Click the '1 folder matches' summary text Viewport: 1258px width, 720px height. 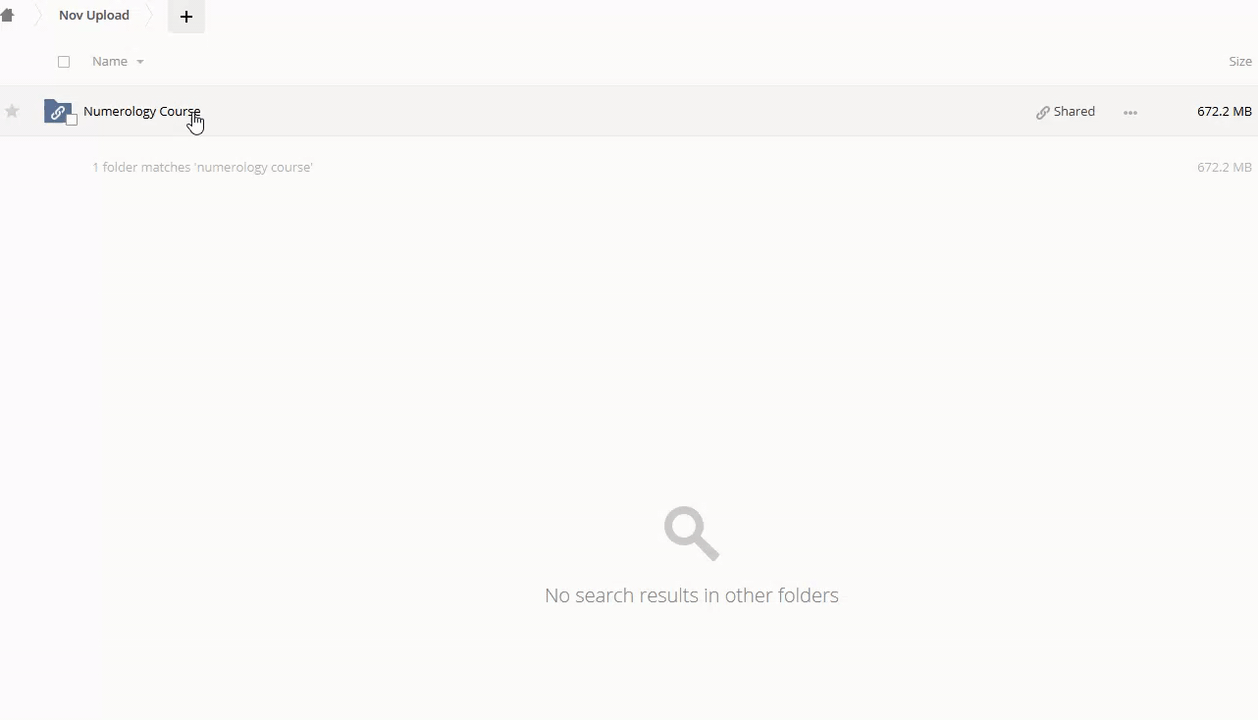[202, 167]
